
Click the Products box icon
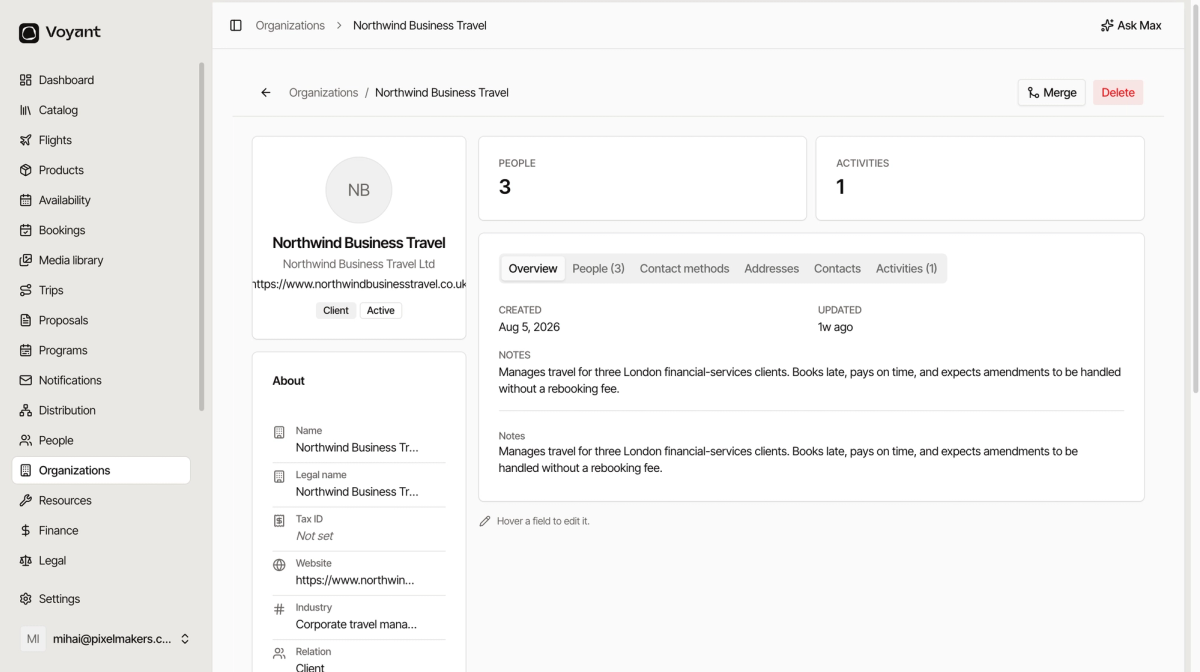point(26,170)
